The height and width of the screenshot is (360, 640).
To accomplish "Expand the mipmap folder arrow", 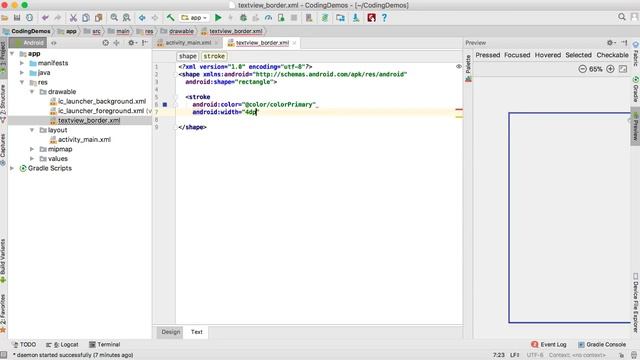I will [x=32, y=149].
